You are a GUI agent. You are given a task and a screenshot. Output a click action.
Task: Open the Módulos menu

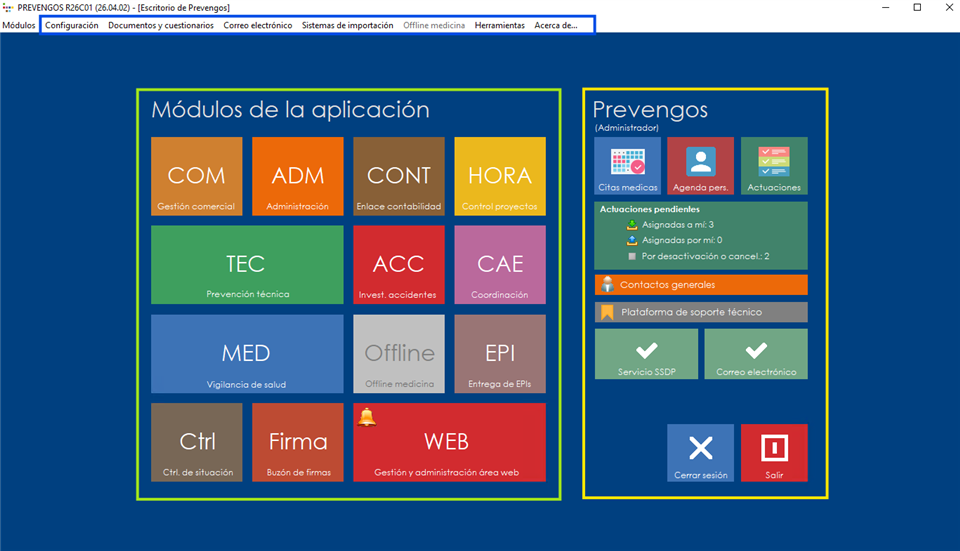(19, 25)
